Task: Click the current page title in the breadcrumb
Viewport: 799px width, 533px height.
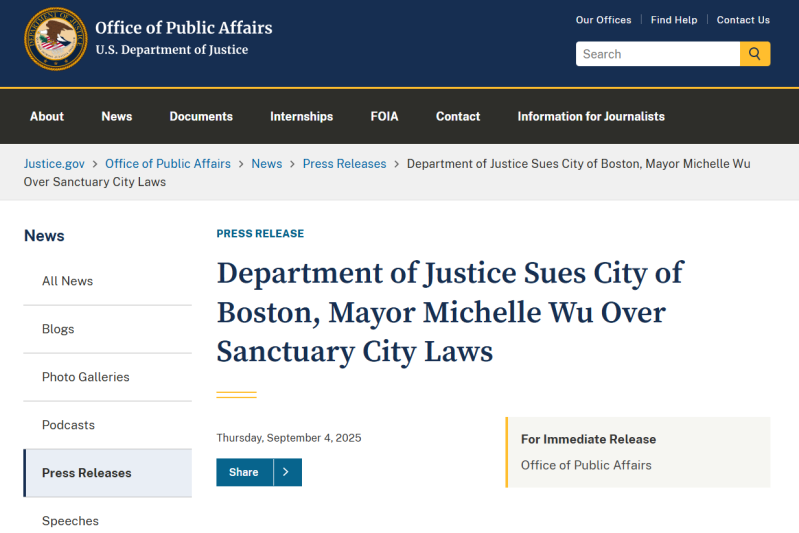Action: click(x=387, y=173)
